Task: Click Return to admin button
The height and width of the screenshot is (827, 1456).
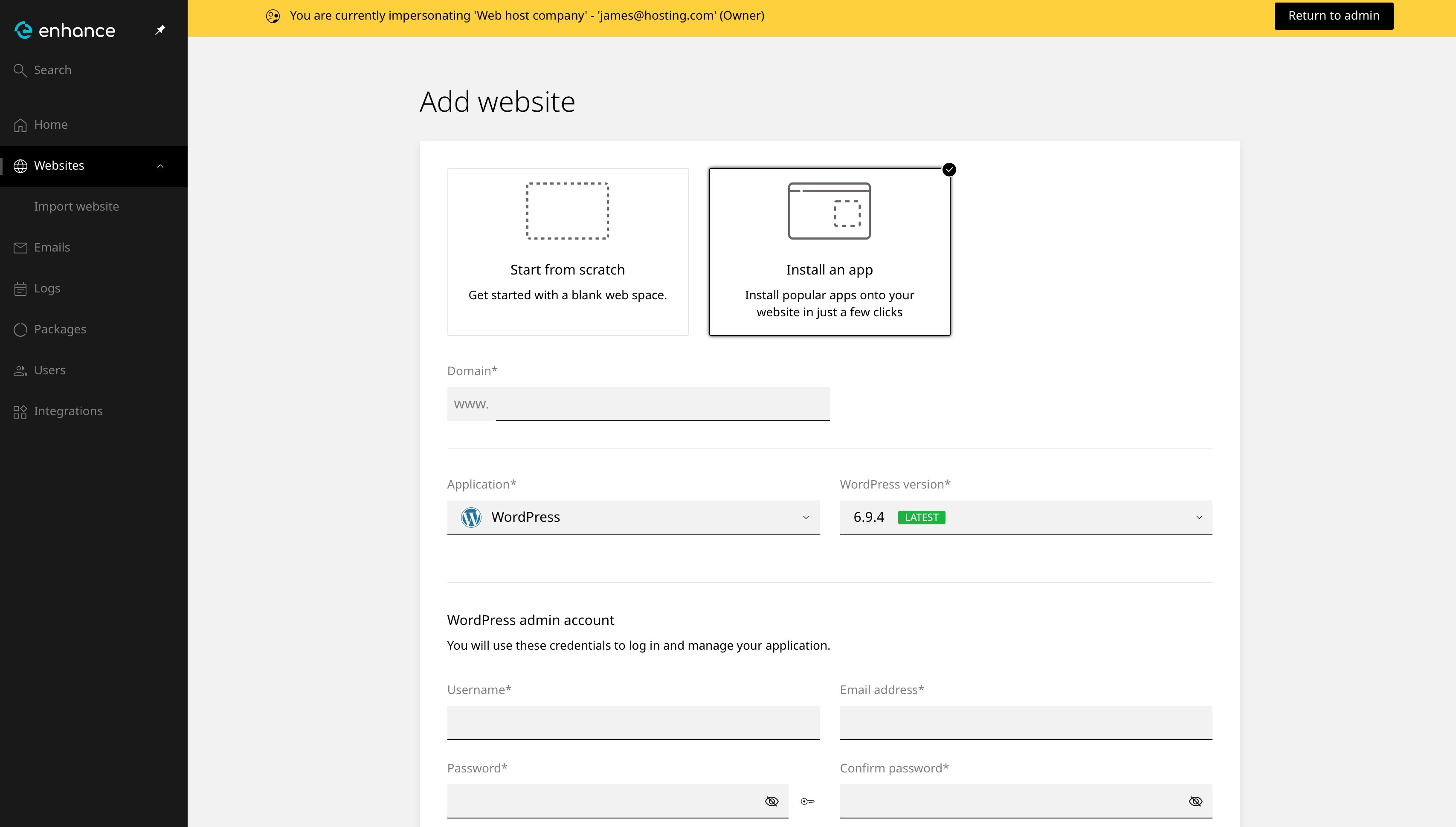Action: (x=1333, y=16)
